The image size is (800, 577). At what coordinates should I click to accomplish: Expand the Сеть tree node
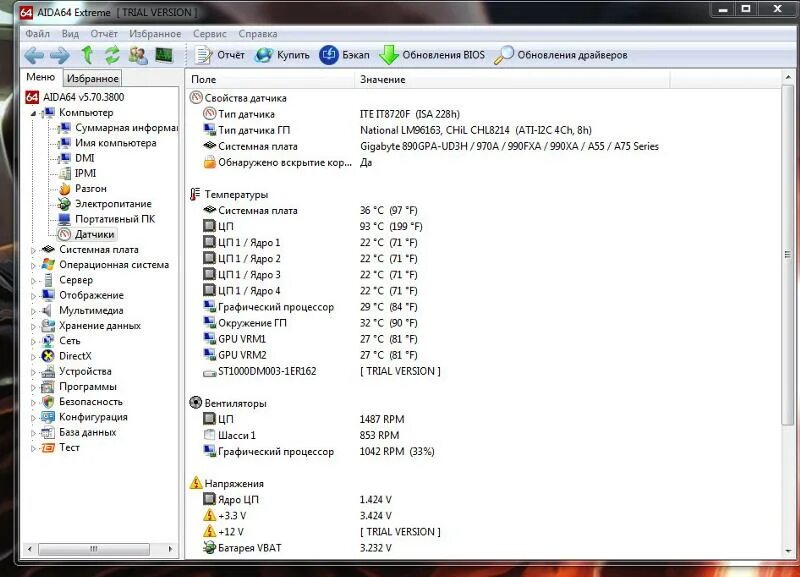(x=34, y=342)
